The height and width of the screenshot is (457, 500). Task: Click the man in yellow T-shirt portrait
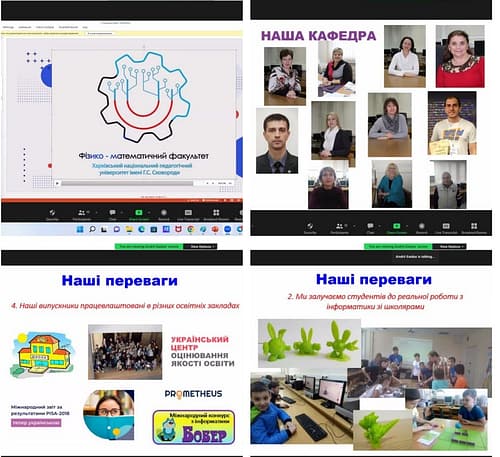pyautogui.click(x=452, y=123)
